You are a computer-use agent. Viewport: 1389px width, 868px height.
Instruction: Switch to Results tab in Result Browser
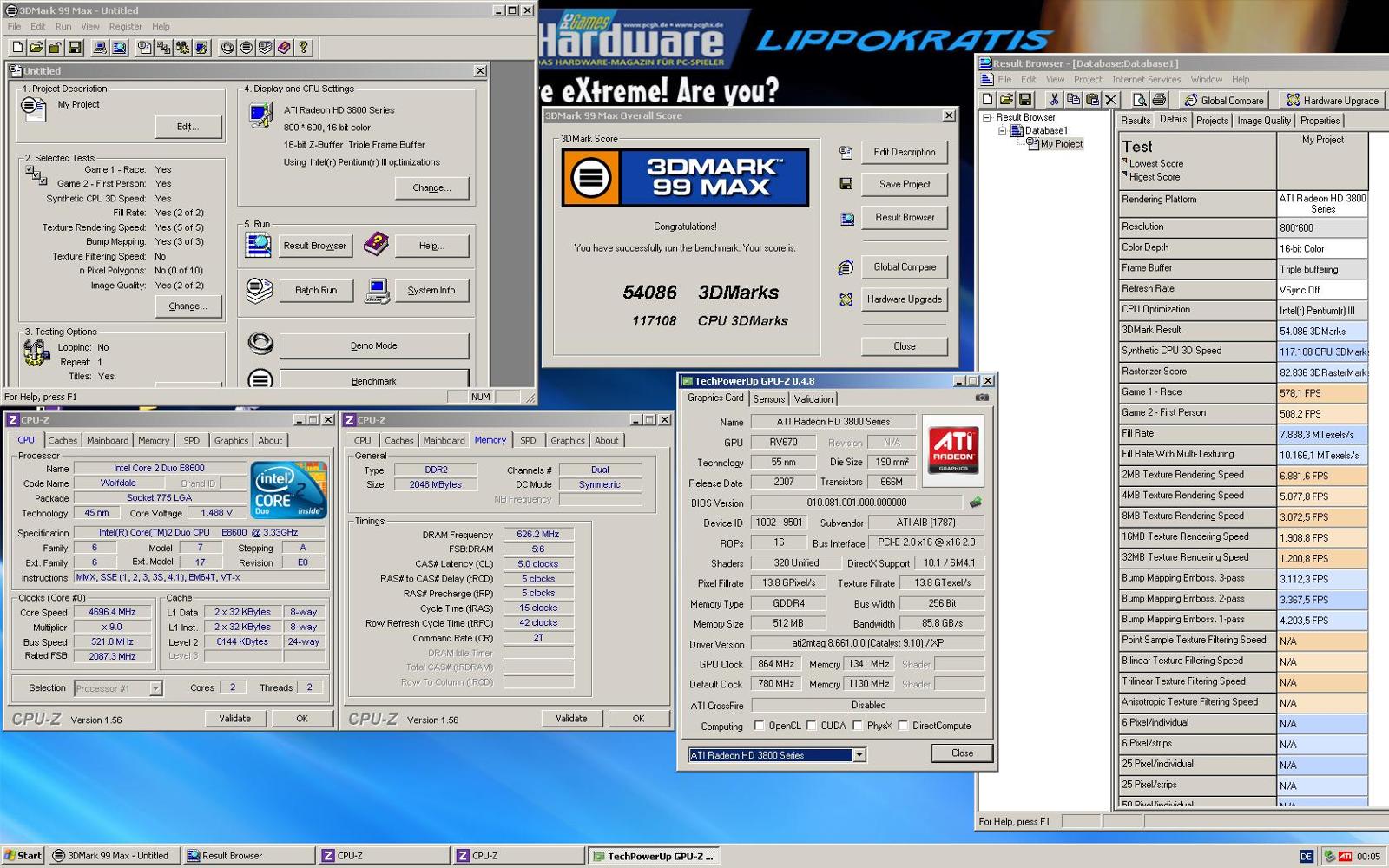point(1136,121)
